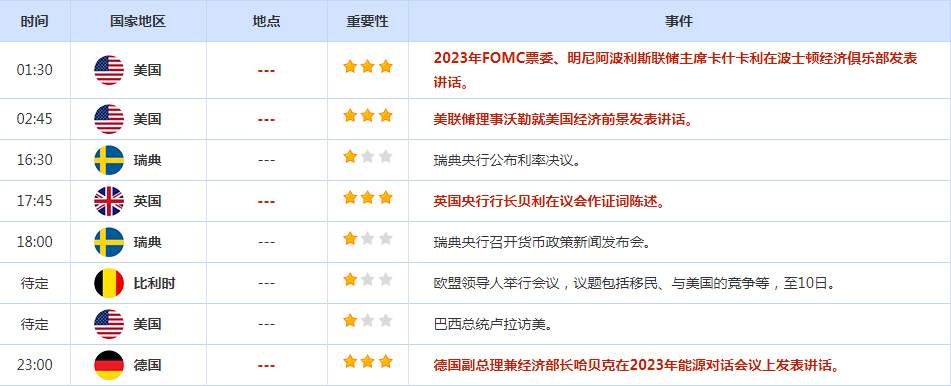This screenshot has width=951, height=386.
Task: Click the UK flag in the 17:45 row
Action: pyautogui.click(x=109, y=201)
